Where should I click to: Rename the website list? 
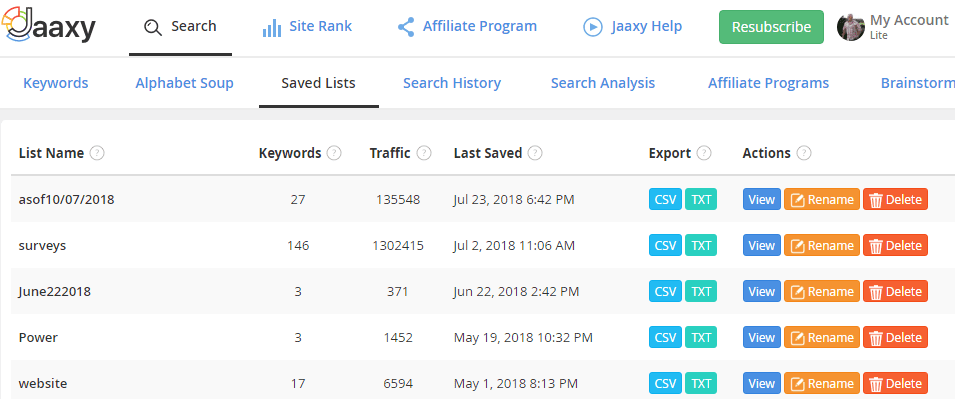pos(822,383)
